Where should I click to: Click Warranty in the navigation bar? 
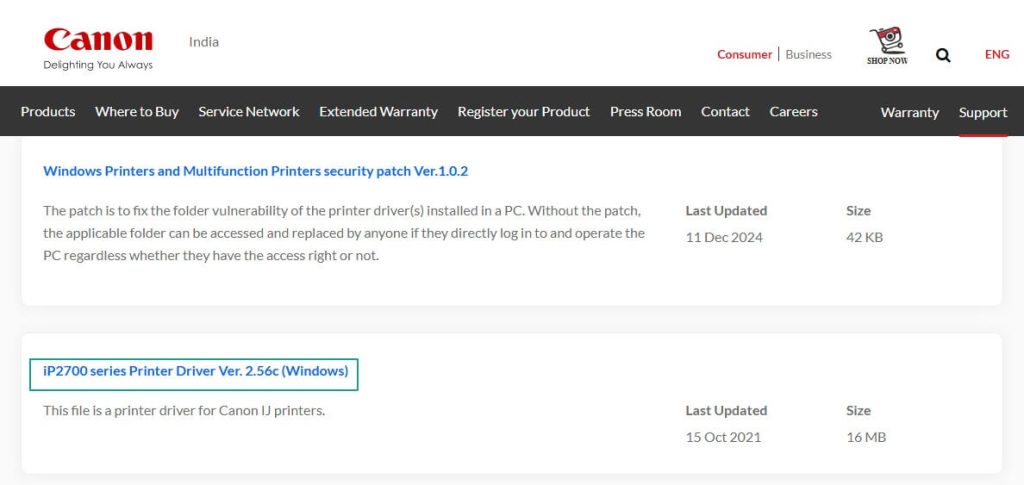[x=909, y=113]
